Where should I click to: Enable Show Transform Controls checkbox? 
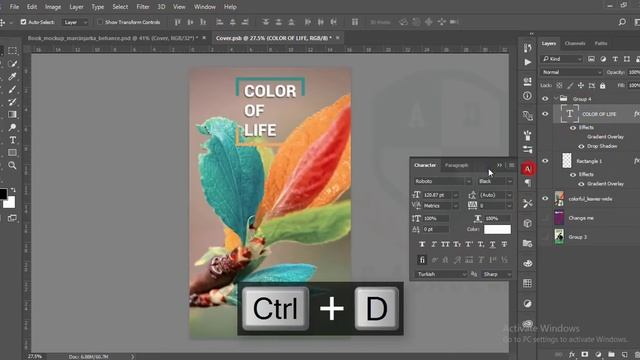pos(100,22)
